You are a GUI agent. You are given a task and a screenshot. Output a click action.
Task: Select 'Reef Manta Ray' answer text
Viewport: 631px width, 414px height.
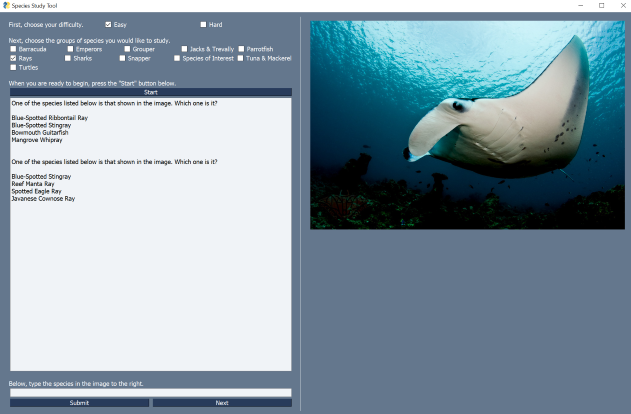pyautogui.click(x=33, y=184)
